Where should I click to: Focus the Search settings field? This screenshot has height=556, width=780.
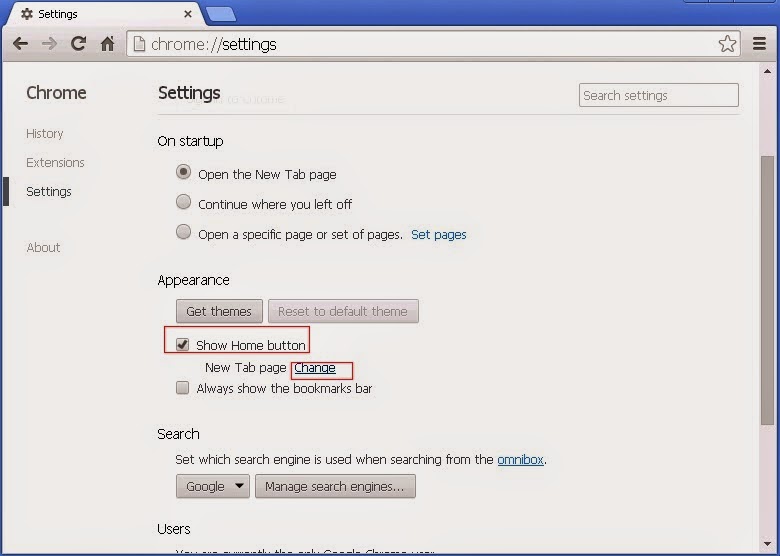[x=659, y=95]
